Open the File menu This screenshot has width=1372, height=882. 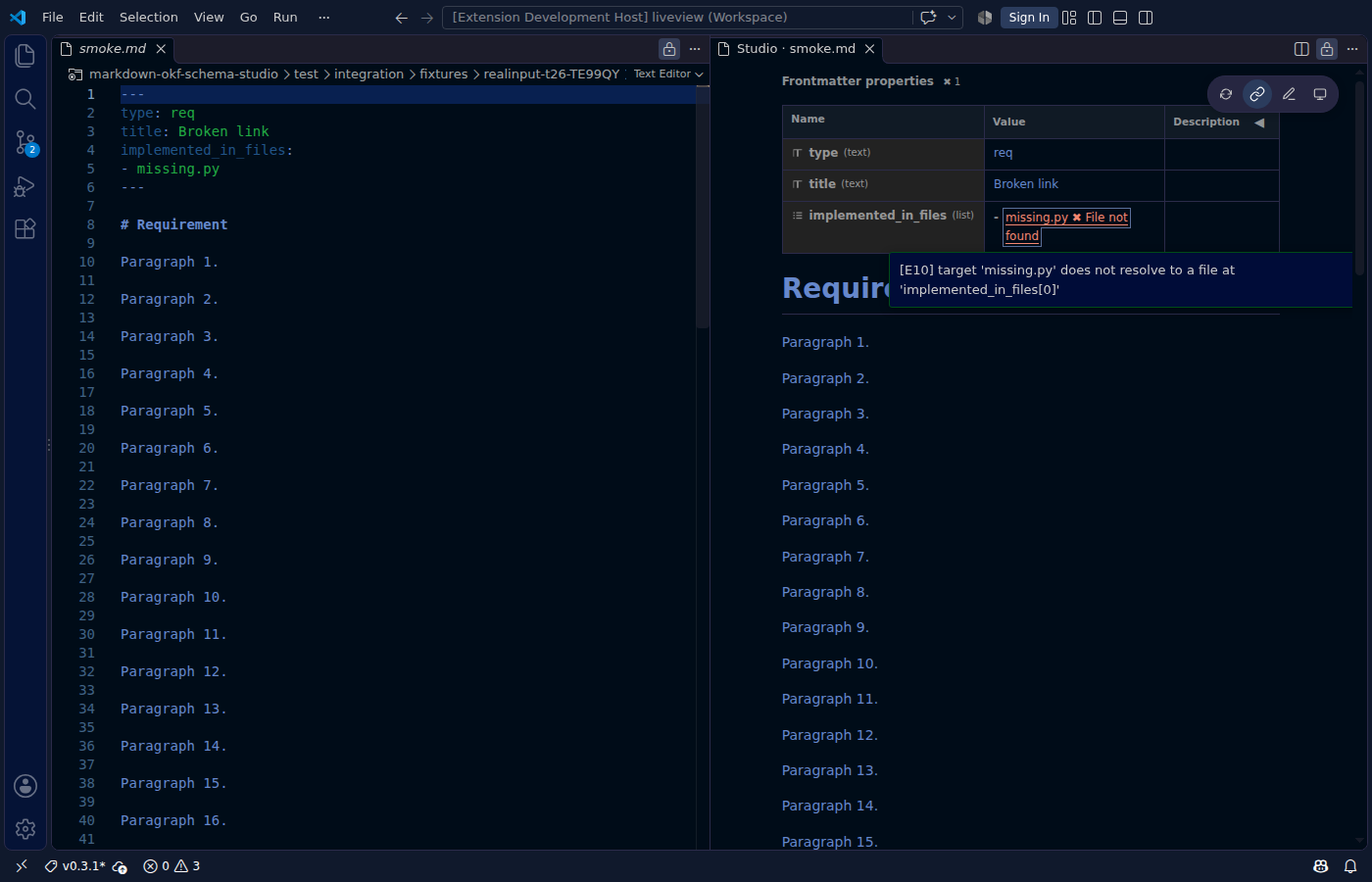pyautogui.click(x=53, y=18)
